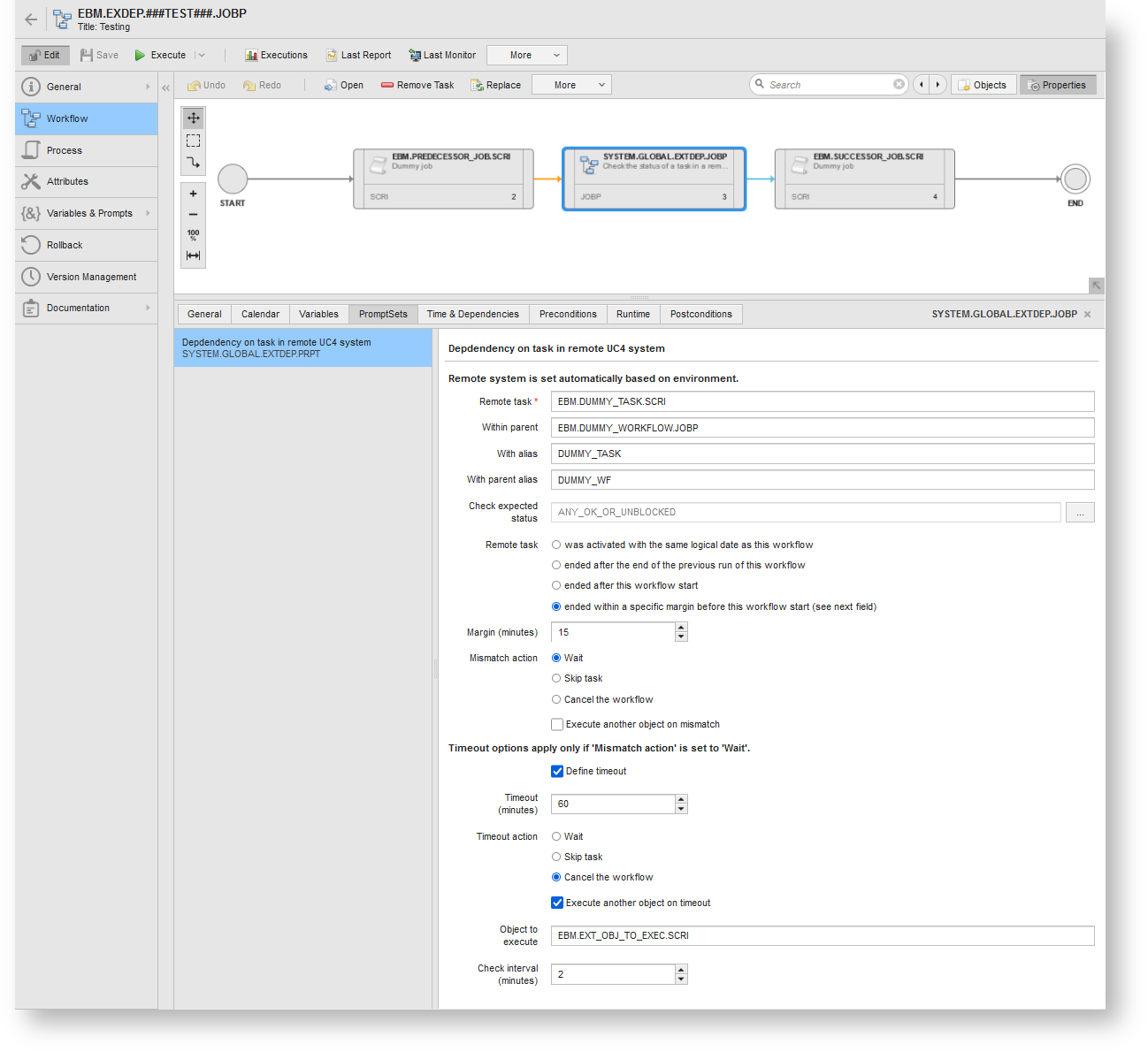1148x1052 pixels.
Task: Click the Open task icon
Action: point(330,86)
